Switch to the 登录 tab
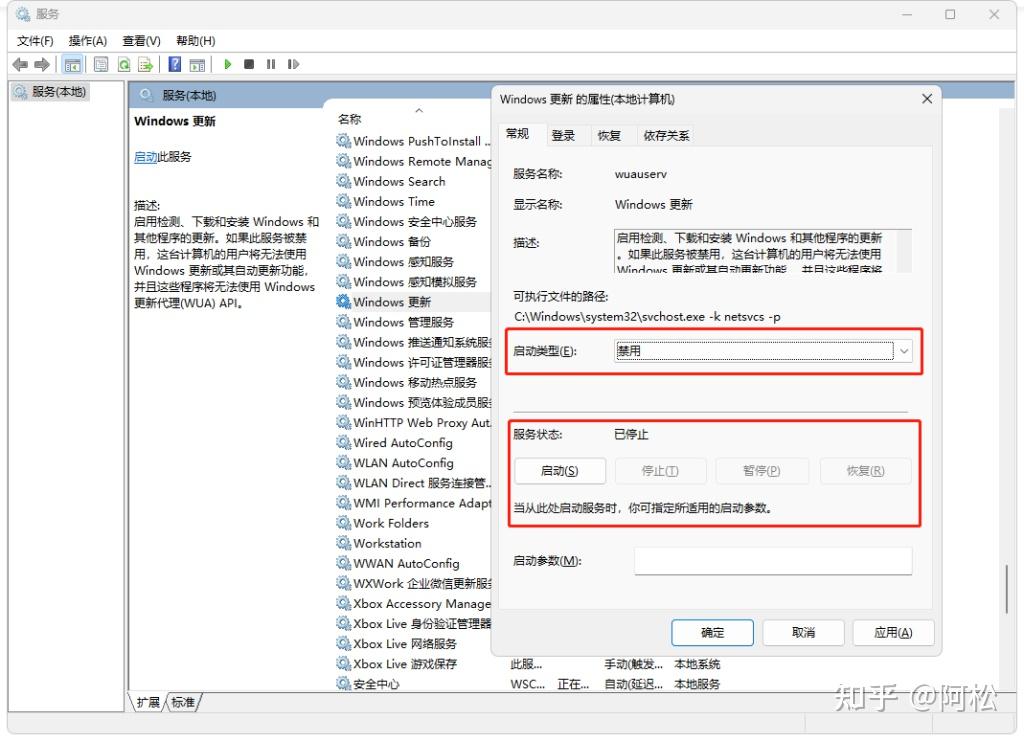Image resolution: width=1024 pixels, height=741 pixels. pyautogui.click(x=563, y=136)
